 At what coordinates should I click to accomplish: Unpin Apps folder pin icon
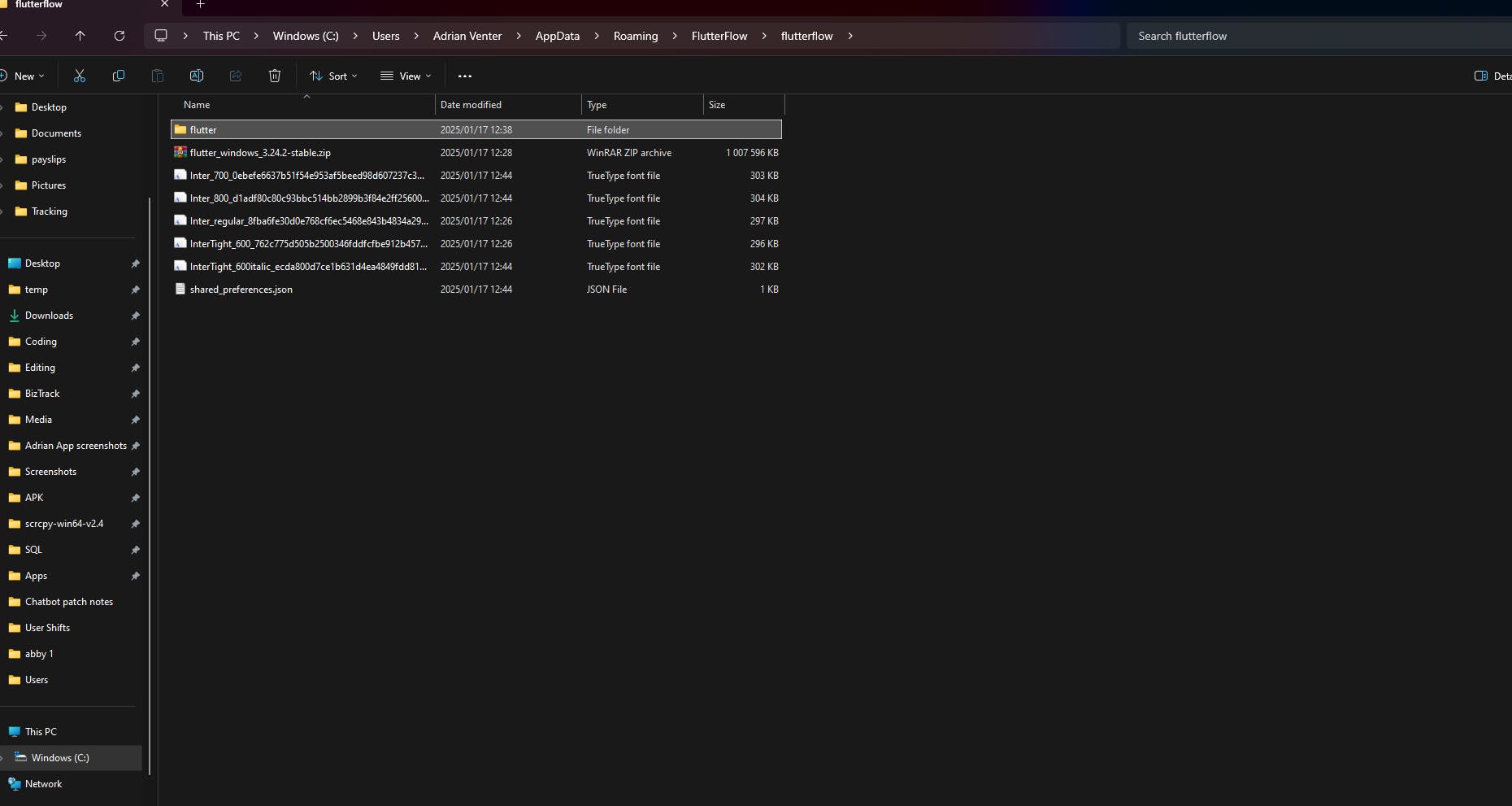pyautogui.click(x=136, y=576)
